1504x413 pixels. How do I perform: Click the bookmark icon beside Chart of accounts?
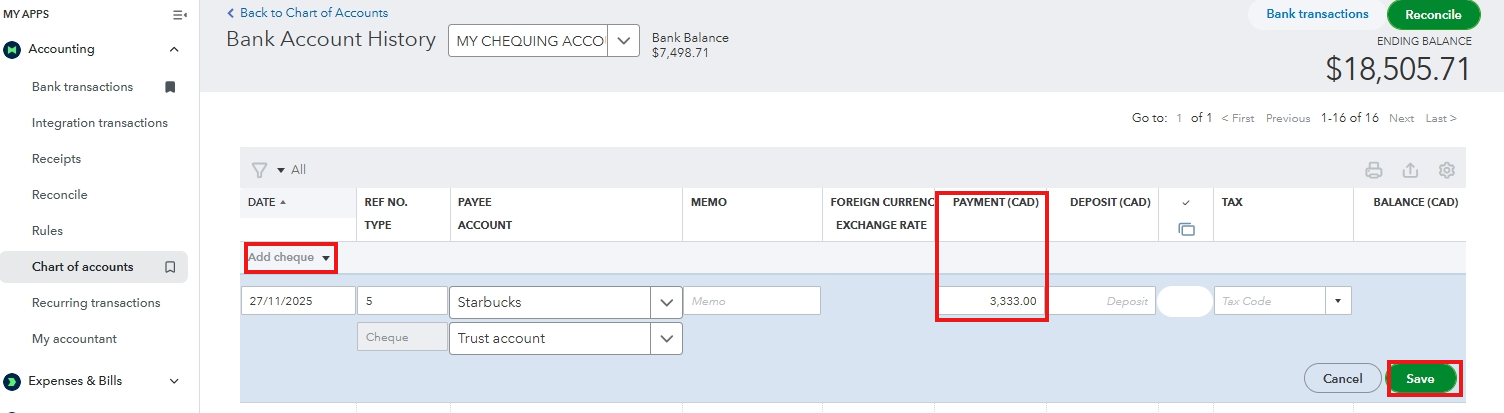click(170, 267)
